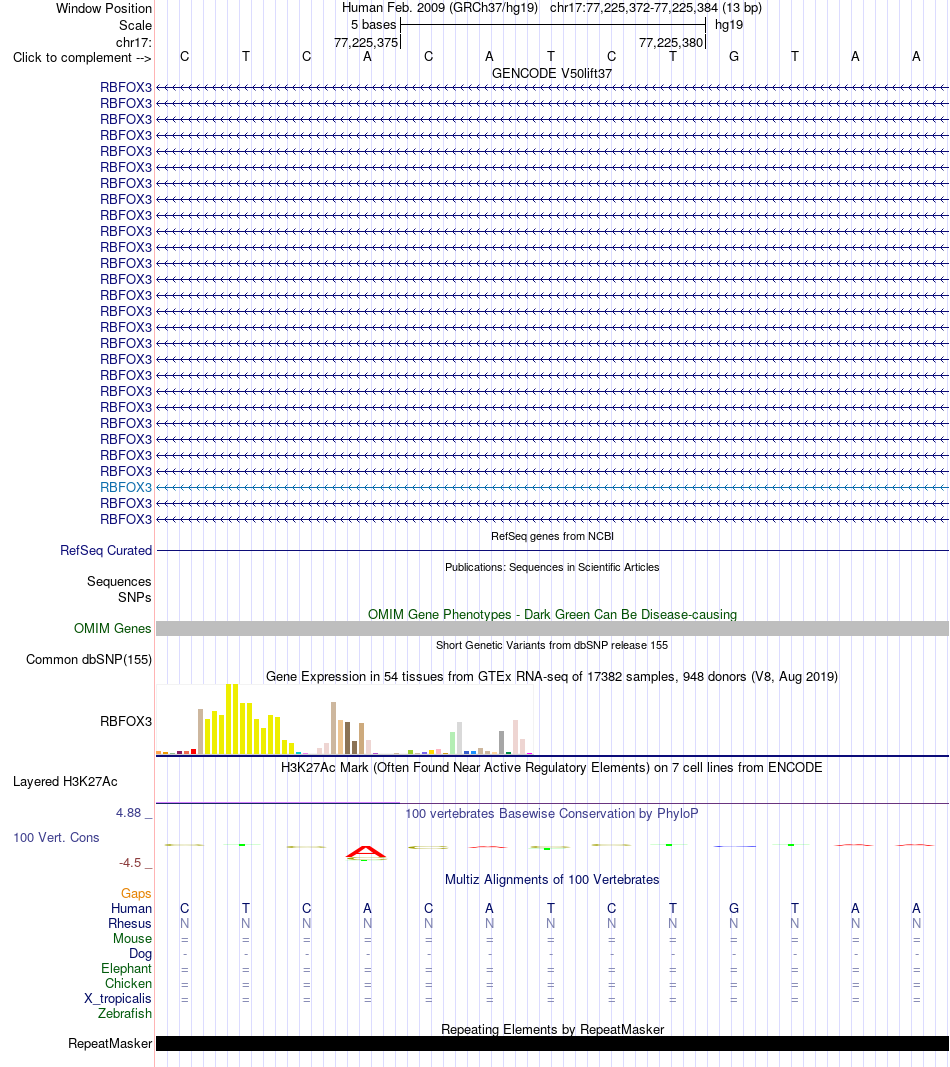Click the Gaps row label
Viewport: 950px width, 1067px height.
tap(136, 893)
